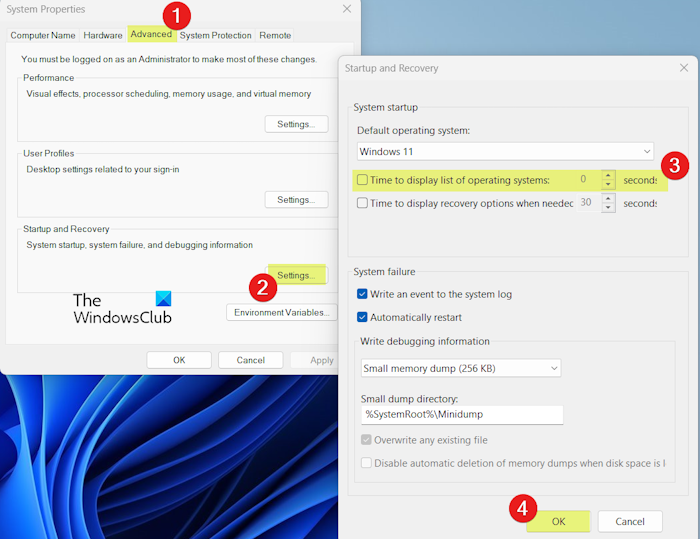This screenshot has width=700, height=539.
Task: Click Cancel in System Properties window
Action: [x=250, y=360]
